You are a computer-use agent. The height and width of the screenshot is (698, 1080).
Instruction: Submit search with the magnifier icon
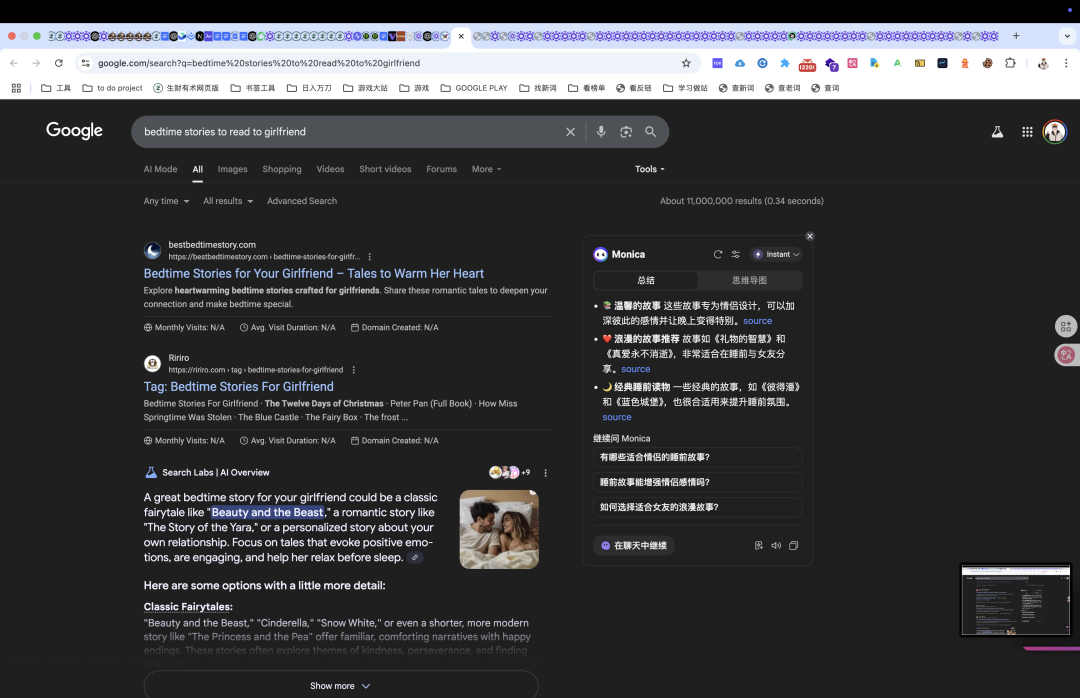(650, 132)
